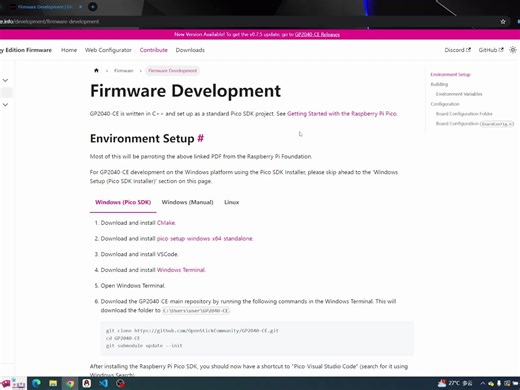Open the Windows Terminal download link
Viewport: 520px width, 390px height.
(x=181, y=270)
